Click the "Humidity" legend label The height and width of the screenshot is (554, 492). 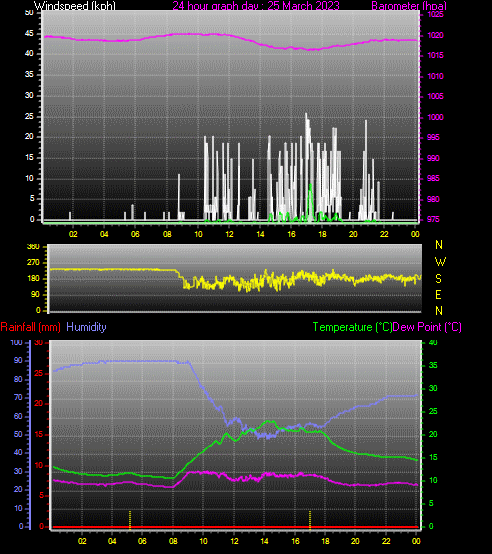(x=86, y=327)
